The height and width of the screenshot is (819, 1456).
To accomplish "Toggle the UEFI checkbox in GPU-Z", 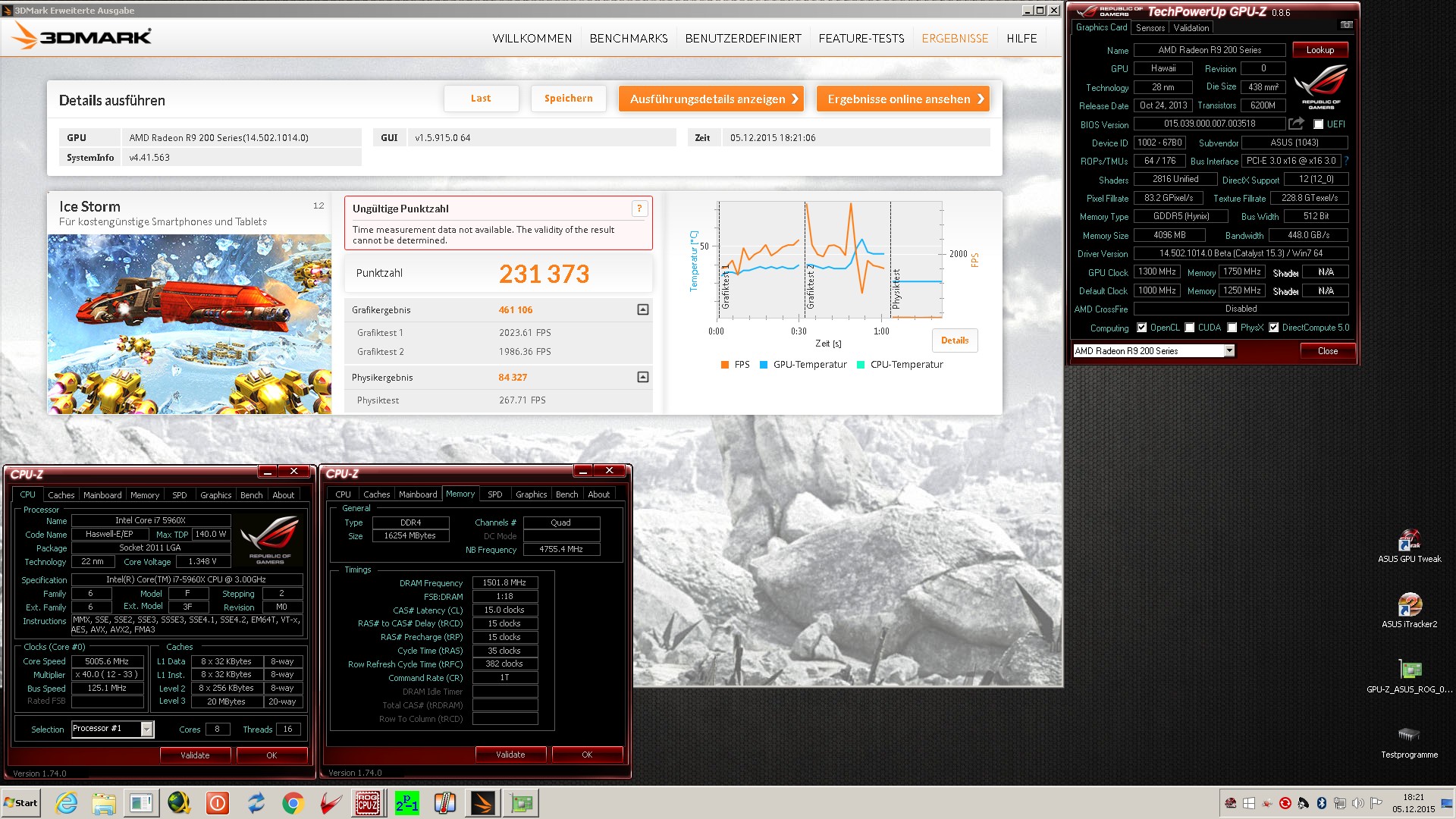I will [x=1318, y=124].
